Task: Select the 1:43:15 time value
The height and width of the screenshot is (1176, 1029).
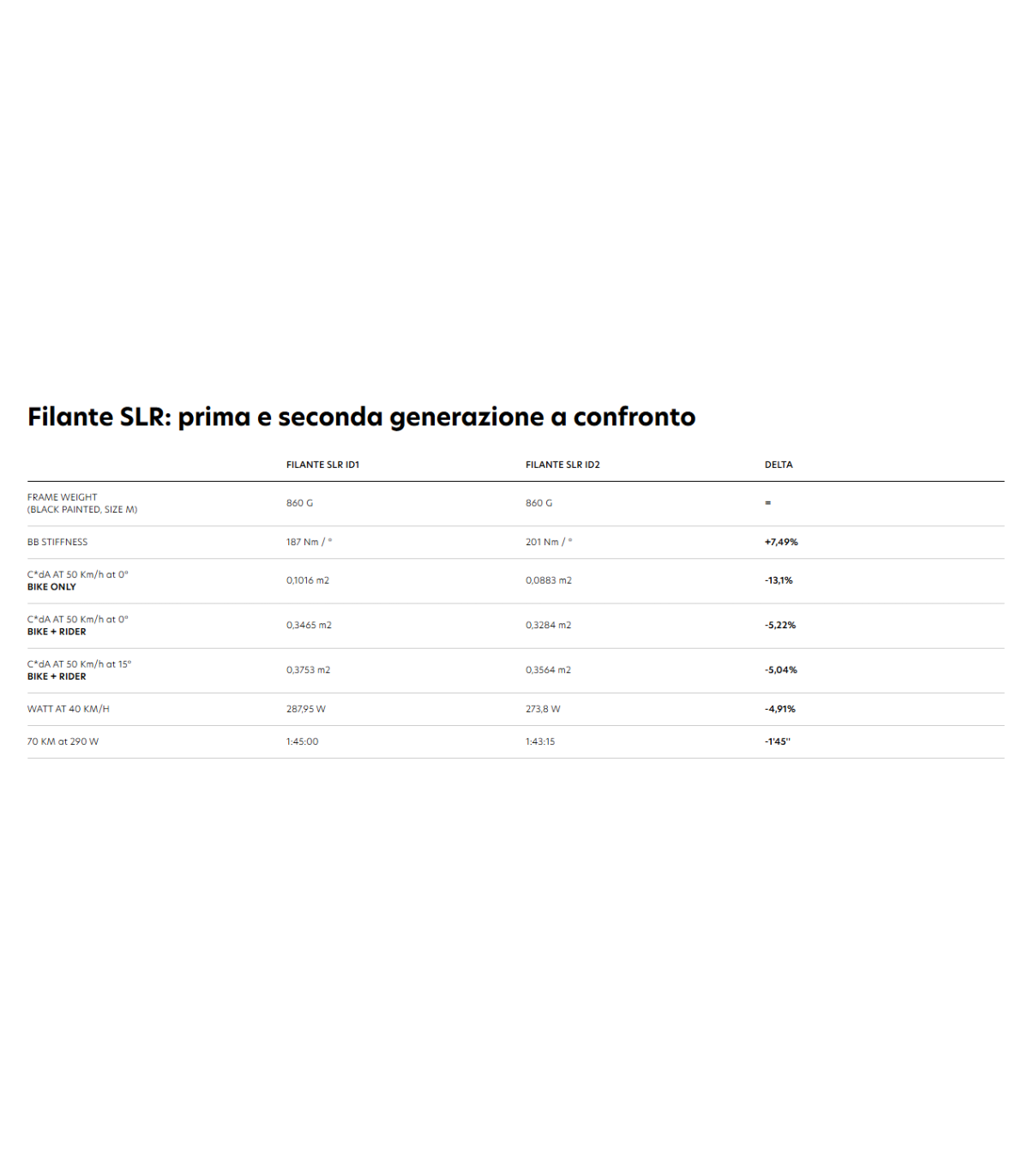Action: (x=540, y=742)
